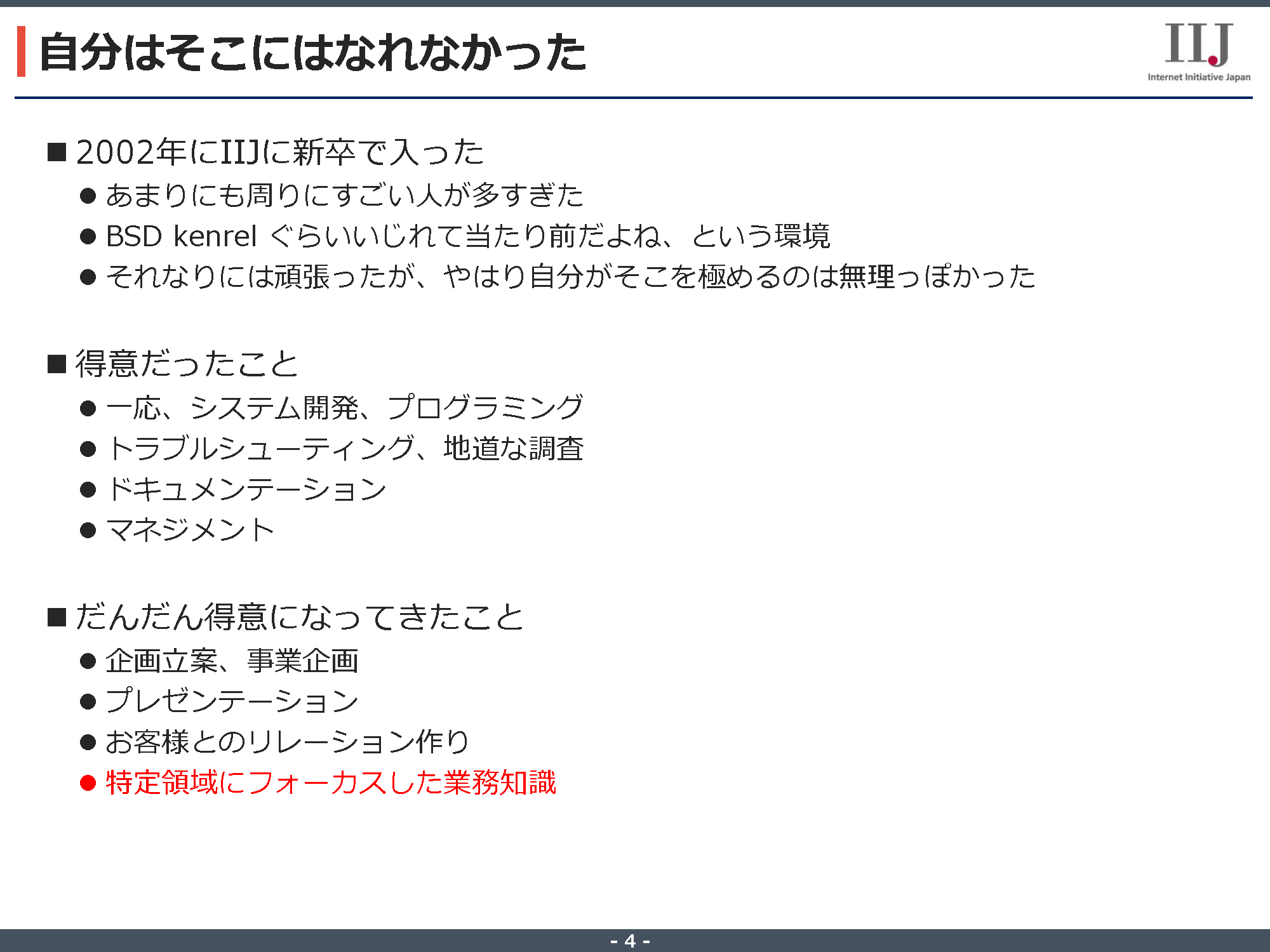Click the プレゼンテーション bullet item
Viewport: 1270px width, 952px height.
[232, 701]
